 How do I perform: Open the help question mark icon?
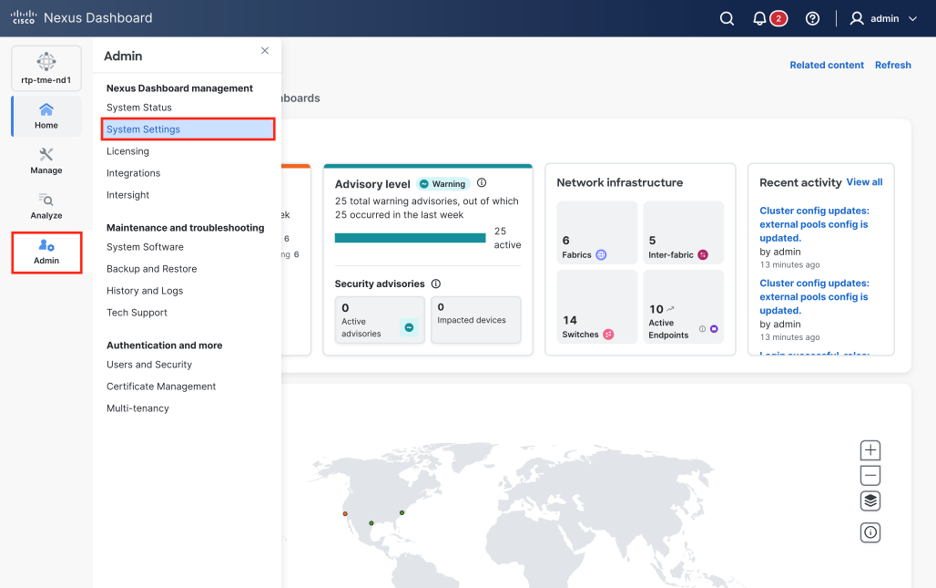[x=812, y=19]
